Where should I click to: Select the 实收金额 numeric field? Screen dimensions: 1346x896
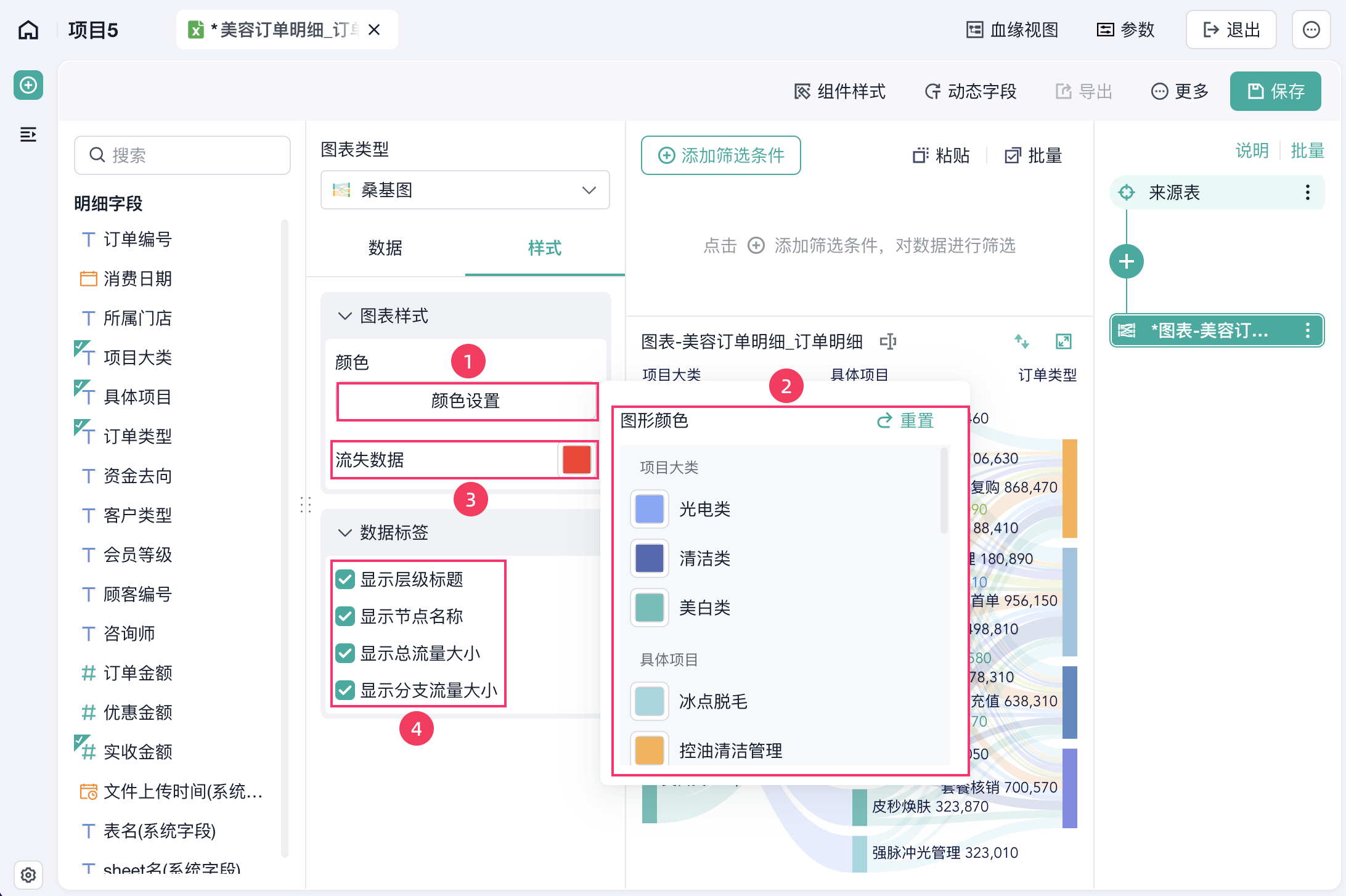(137, 752)
